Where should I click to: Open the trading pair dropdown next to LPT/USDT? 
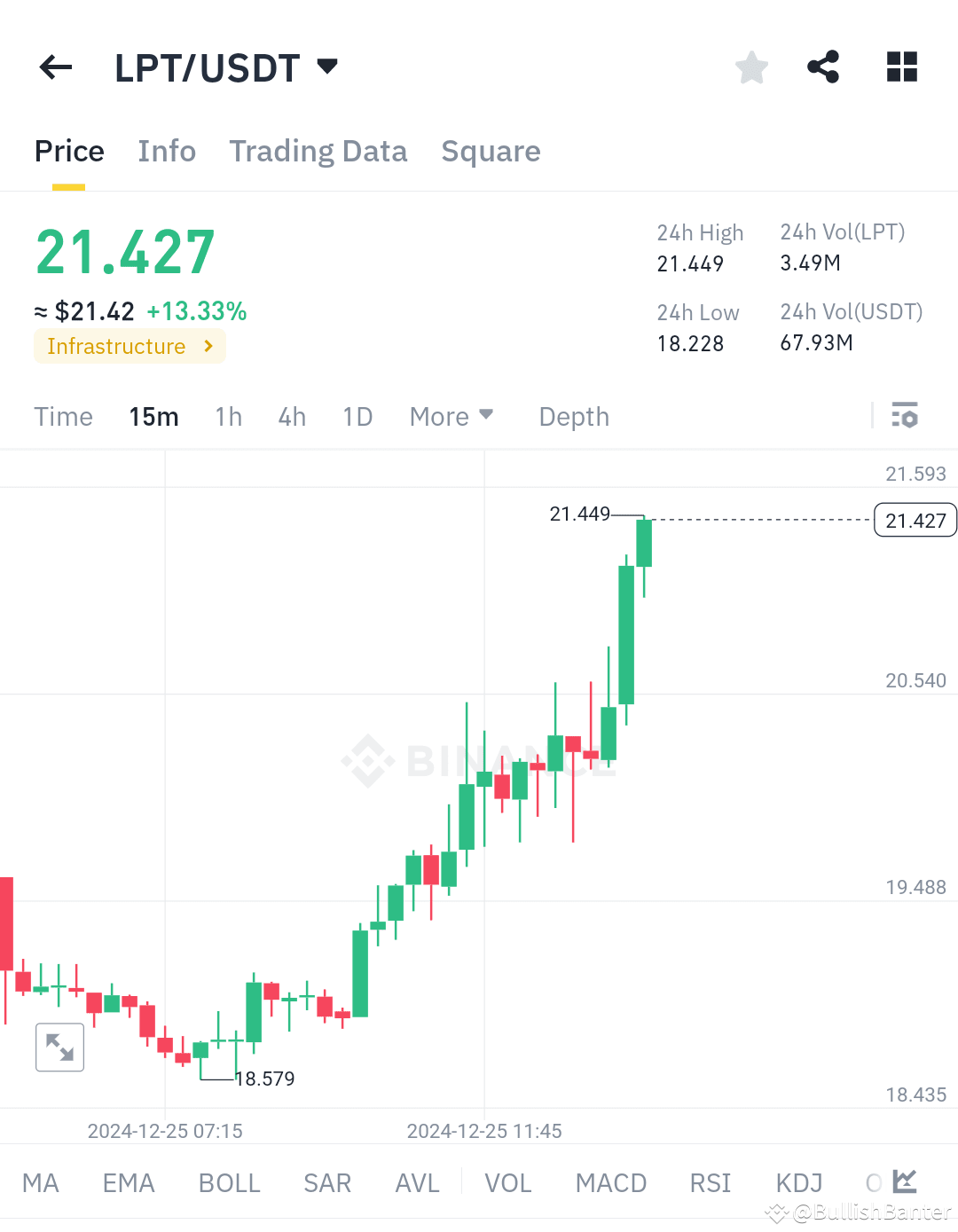click(326, 66)
